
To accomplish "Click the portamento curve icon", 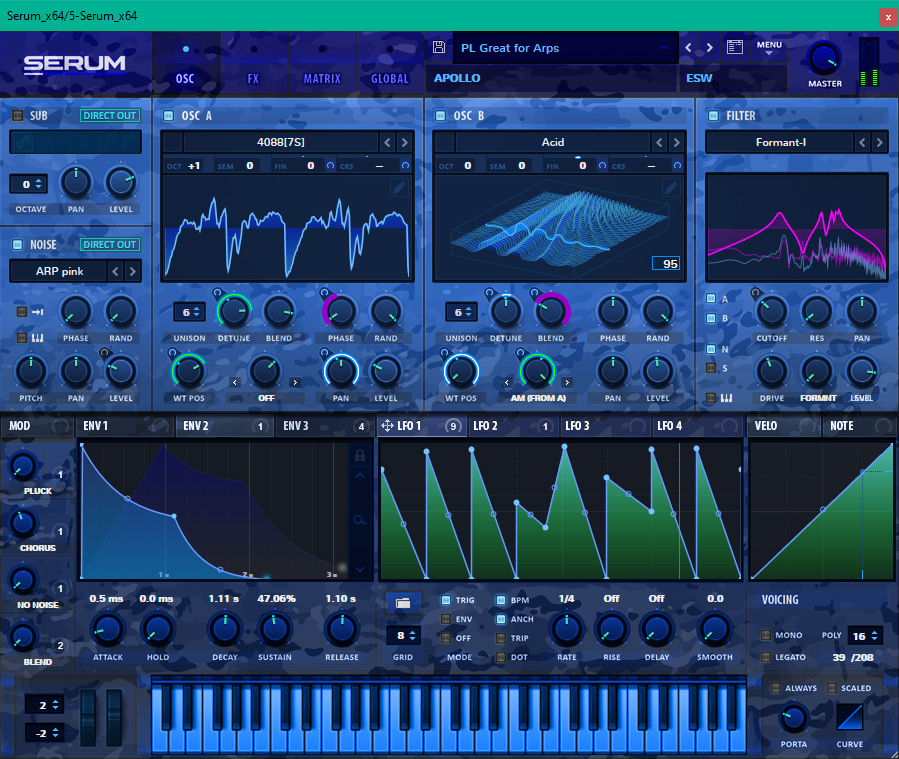I will coord(850,717).
